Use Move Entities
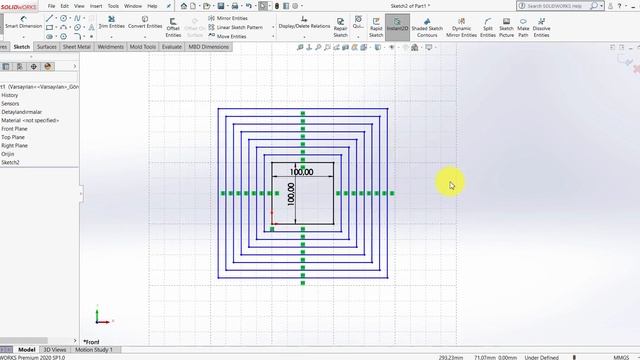Viewport: 640px width, 360px height. 227,36
